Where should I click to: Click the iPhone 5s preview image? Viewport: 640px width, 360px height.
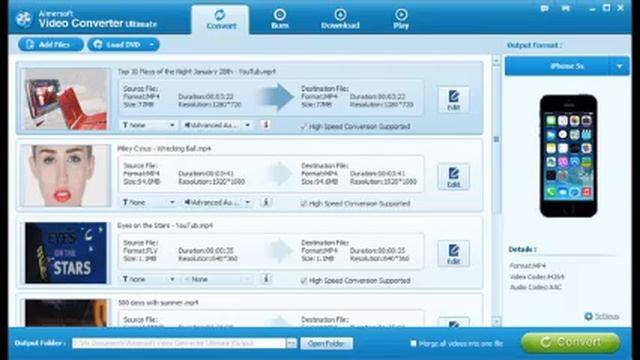pyautogui.click(x=568, y=156)
